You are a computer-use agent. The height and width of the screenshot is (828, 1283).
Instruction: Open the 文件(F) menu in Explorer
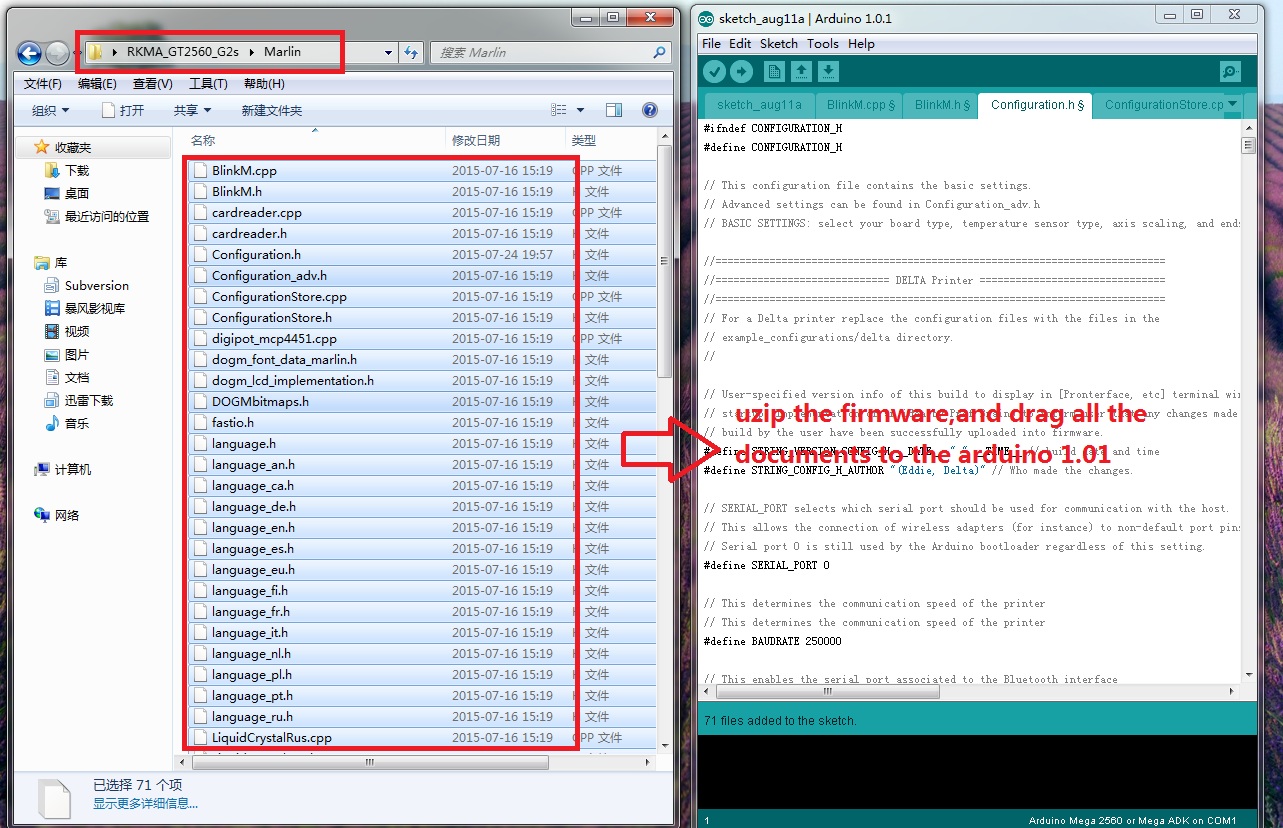point(43,84)
